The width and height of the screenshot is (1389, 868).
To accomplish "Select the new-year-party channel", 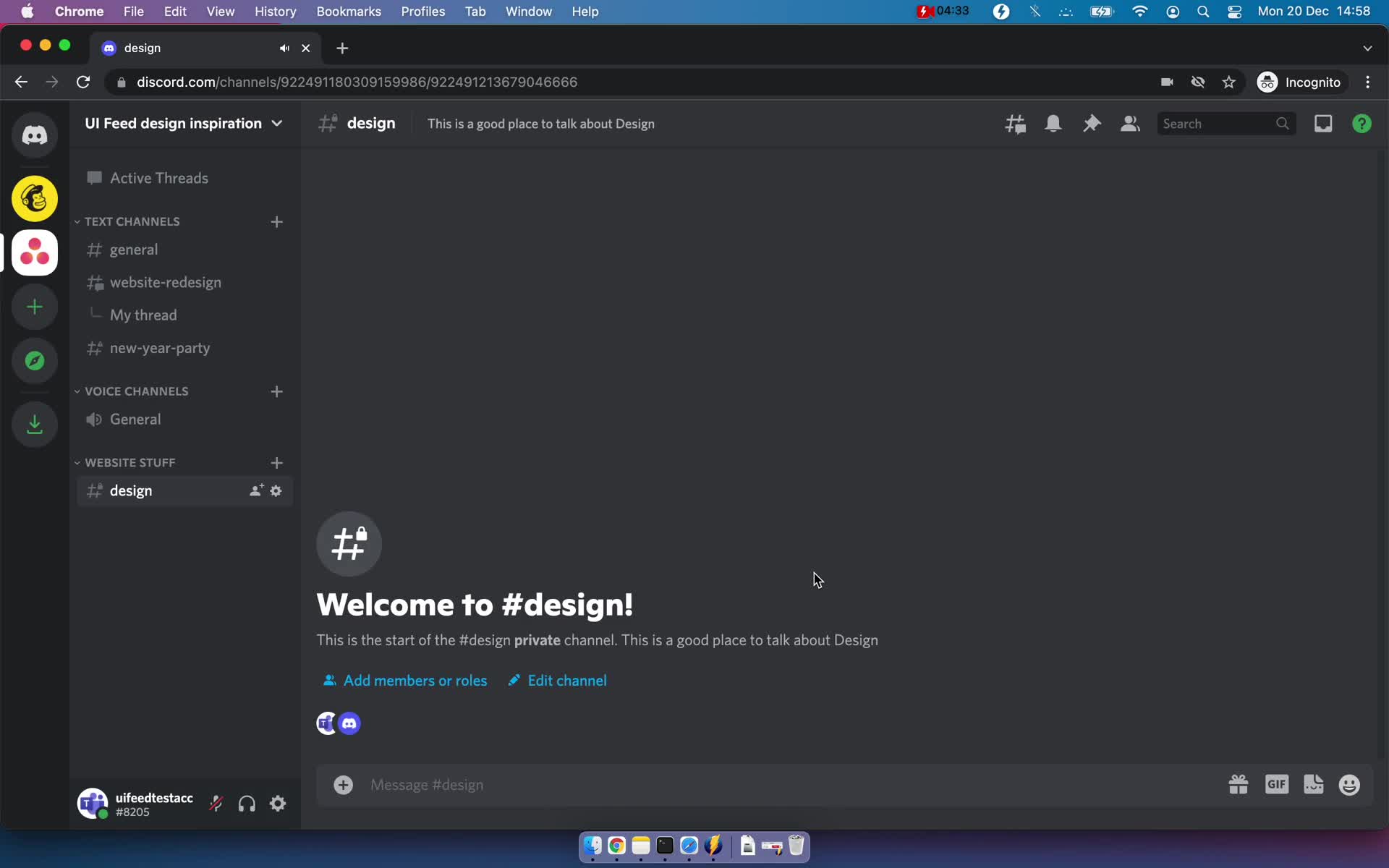I will pos(159,347).
